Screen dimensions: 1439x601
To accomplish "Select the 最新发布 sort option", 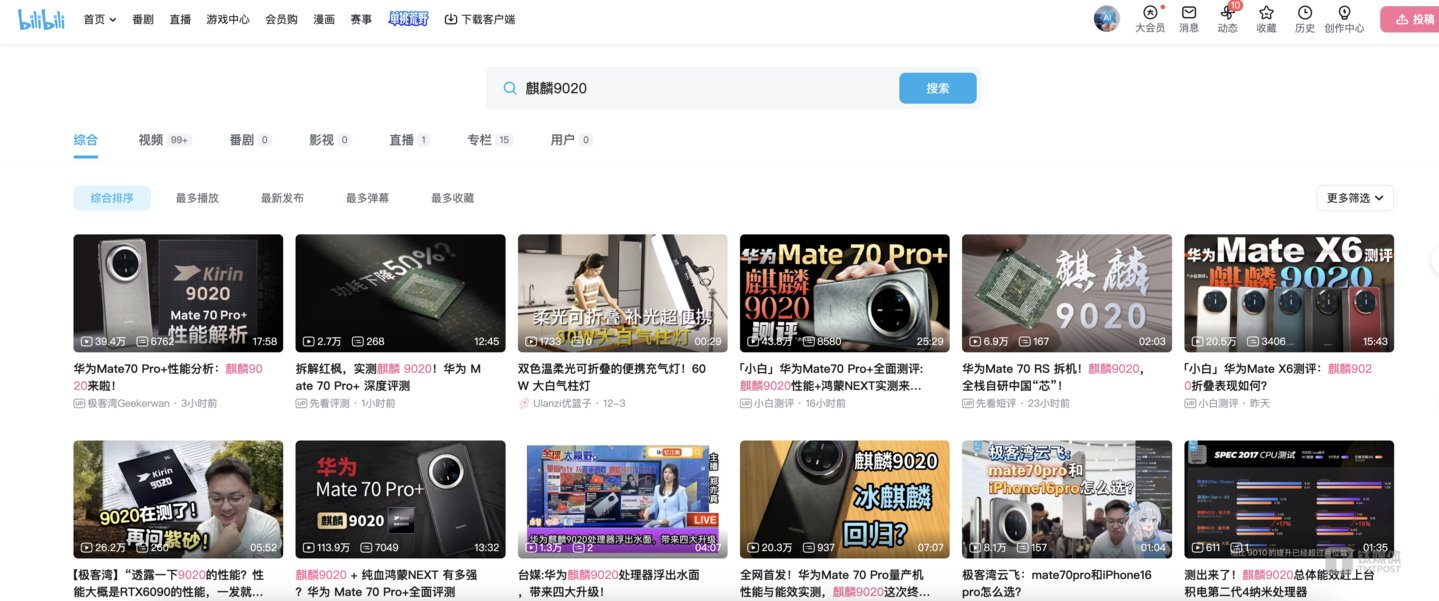I will pyautogui.click(x=282, y=198).
